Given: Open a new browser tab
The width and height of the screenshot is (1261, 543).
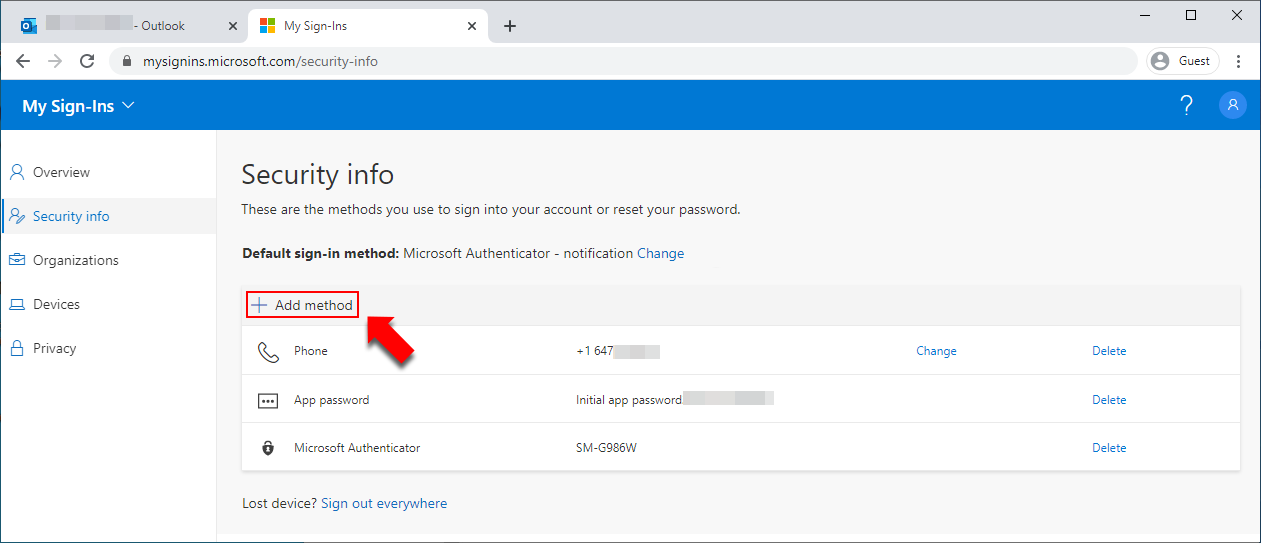Looking at the screenshot, I should (x=510, y=26).
